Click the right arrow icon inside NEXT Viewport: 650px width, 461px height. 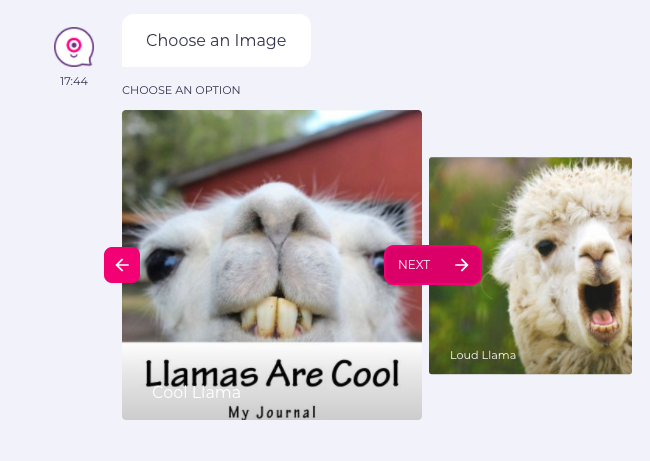(461, 265)
